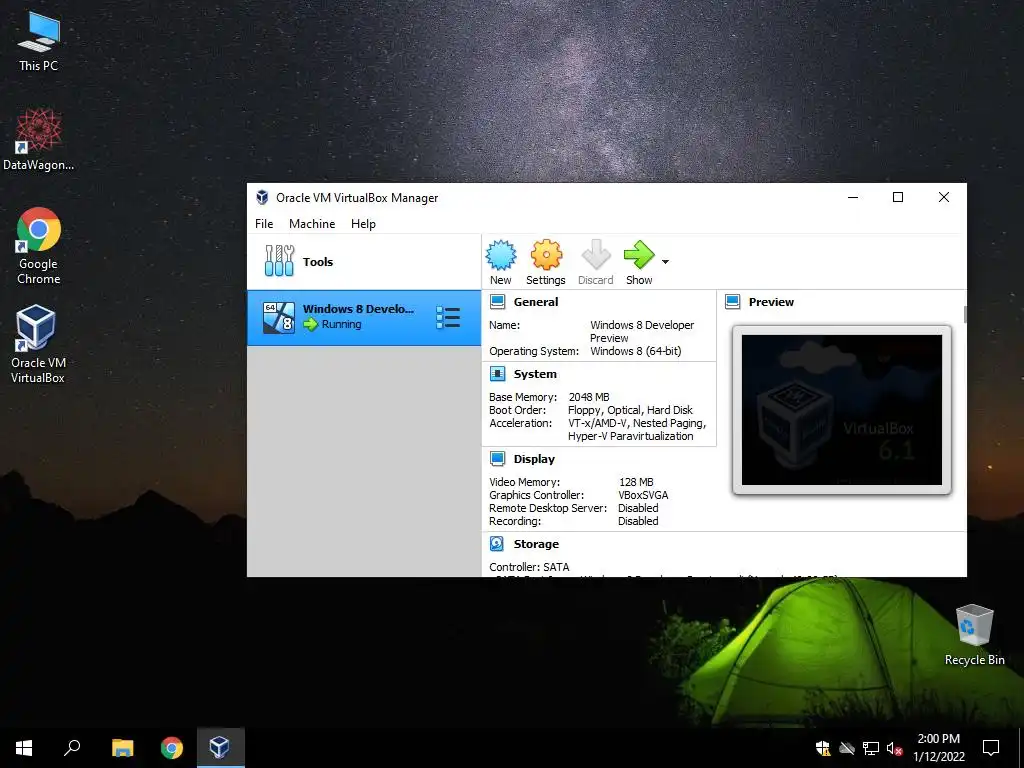Open the notification center icon
The width and height of the screenshot is (1024, 768).
pos(991,748)
